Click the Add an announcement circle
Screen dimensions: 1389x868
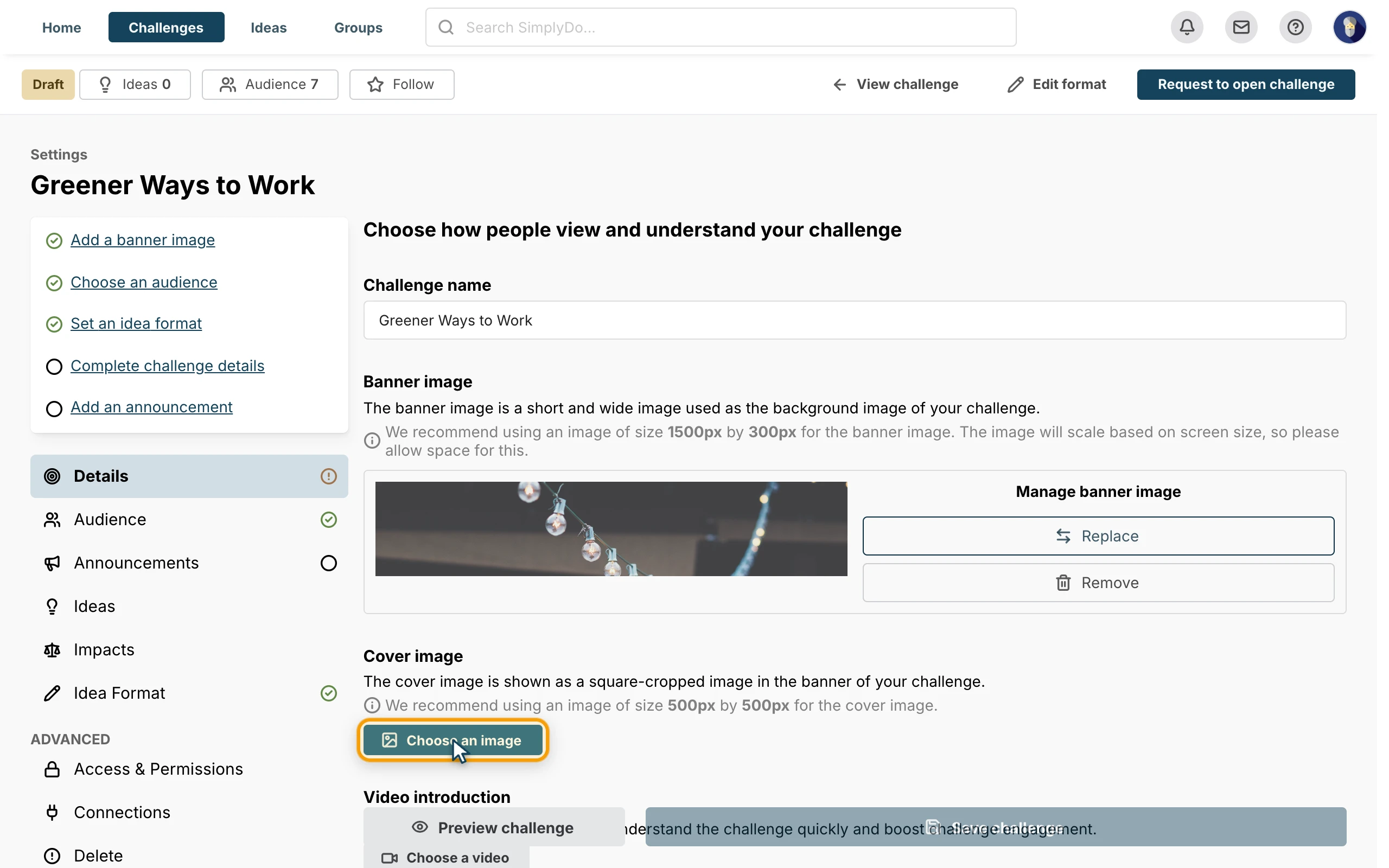[54, 408]
